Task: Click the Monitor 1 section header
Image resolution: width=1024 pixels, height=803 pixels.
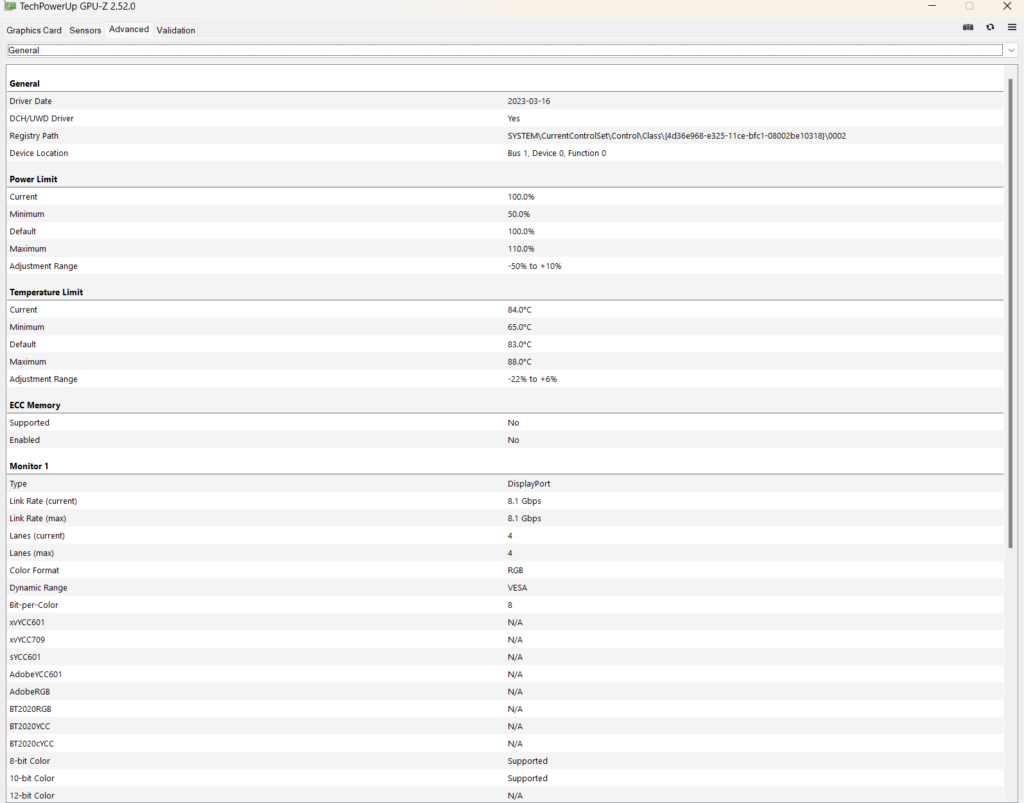Action: (x=29, y=466)
